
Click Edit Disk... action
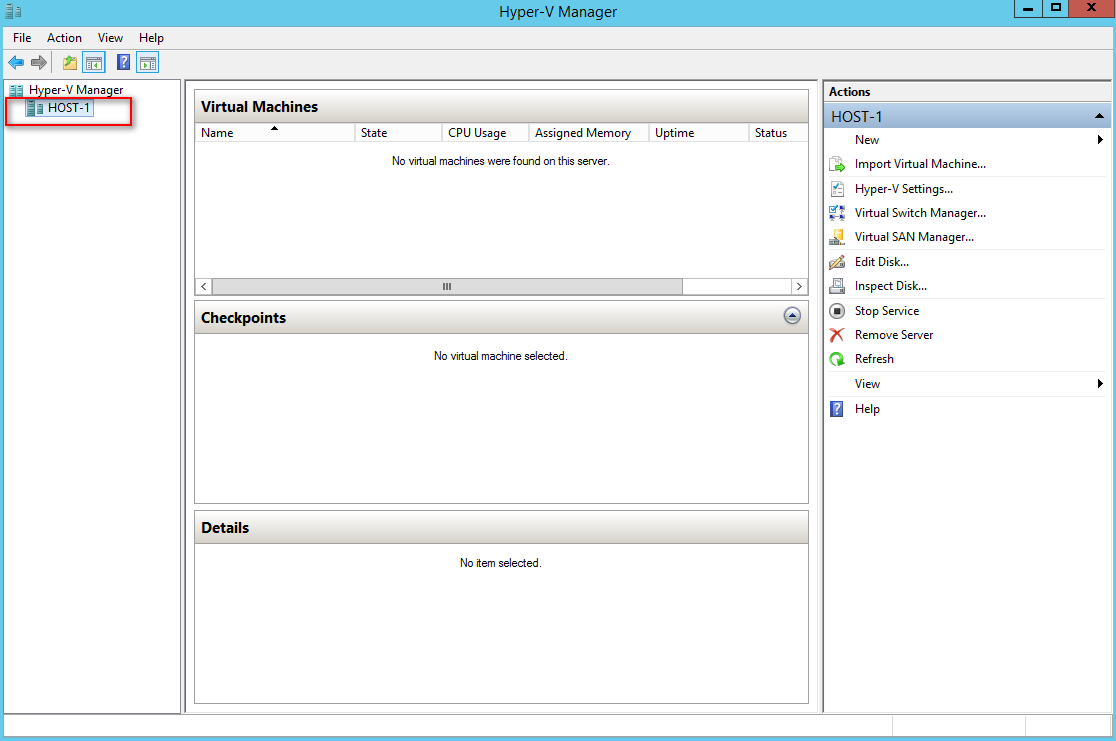pyautogui.click(x=881, y=262)
